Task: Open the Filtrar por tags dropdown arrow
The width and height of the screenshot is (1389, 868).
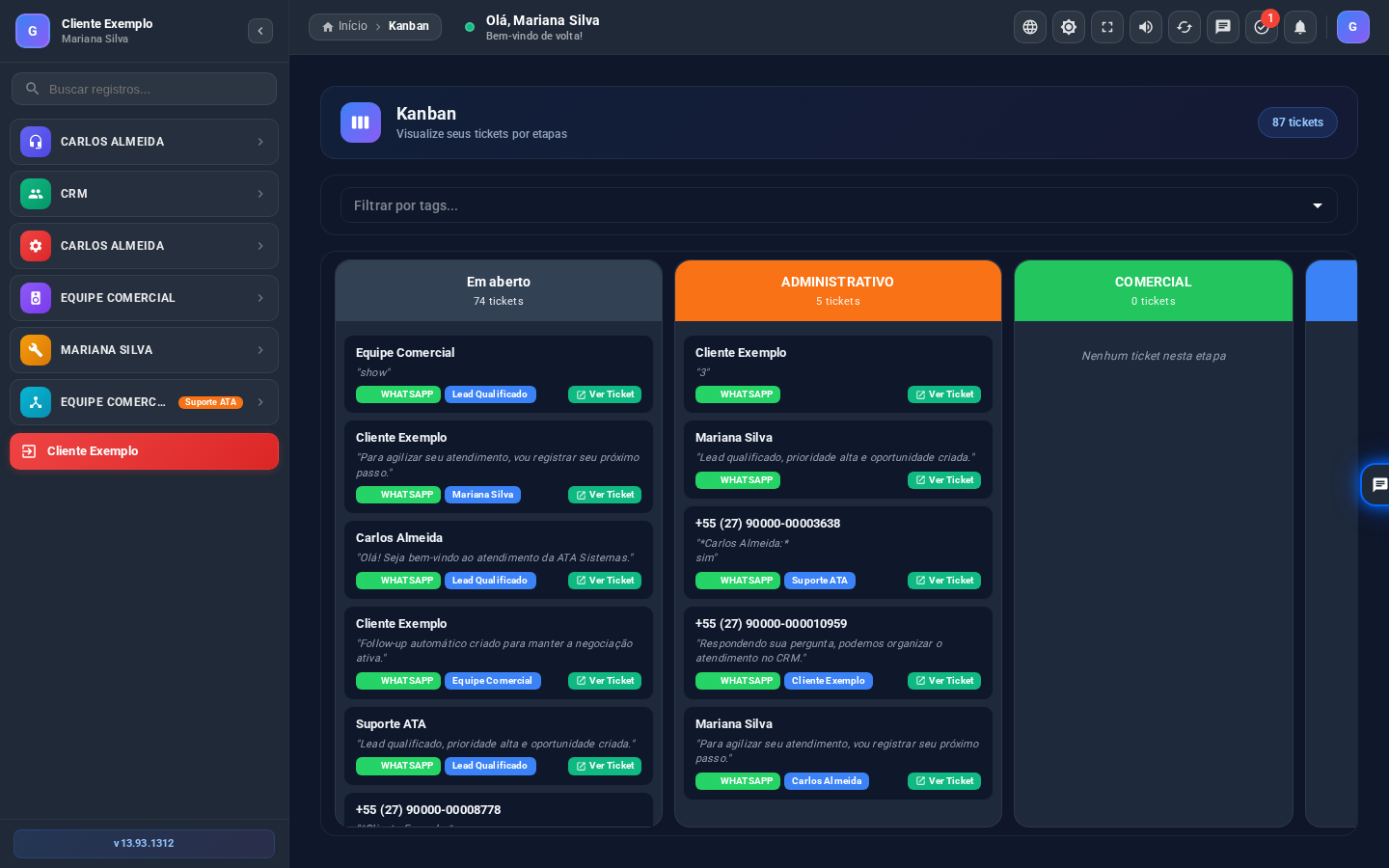Action: 1318,205
